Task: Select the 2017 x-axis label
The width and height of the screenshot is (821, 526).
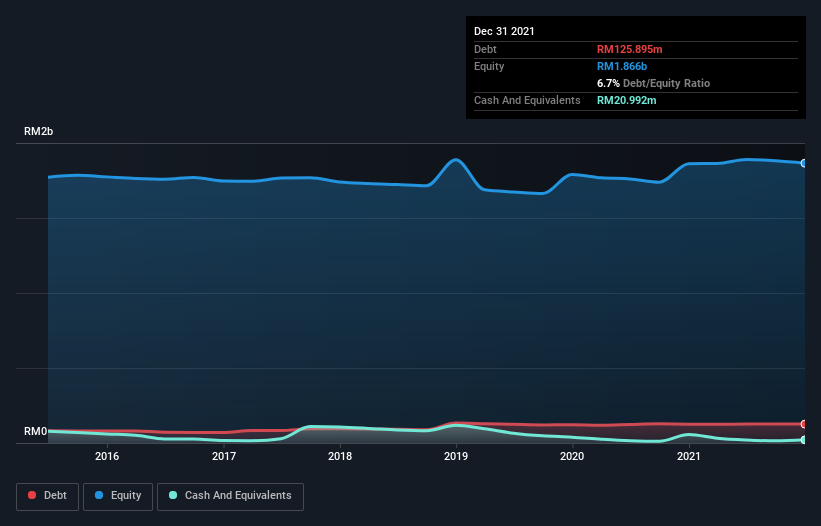Action: click(x=224, y=456)
